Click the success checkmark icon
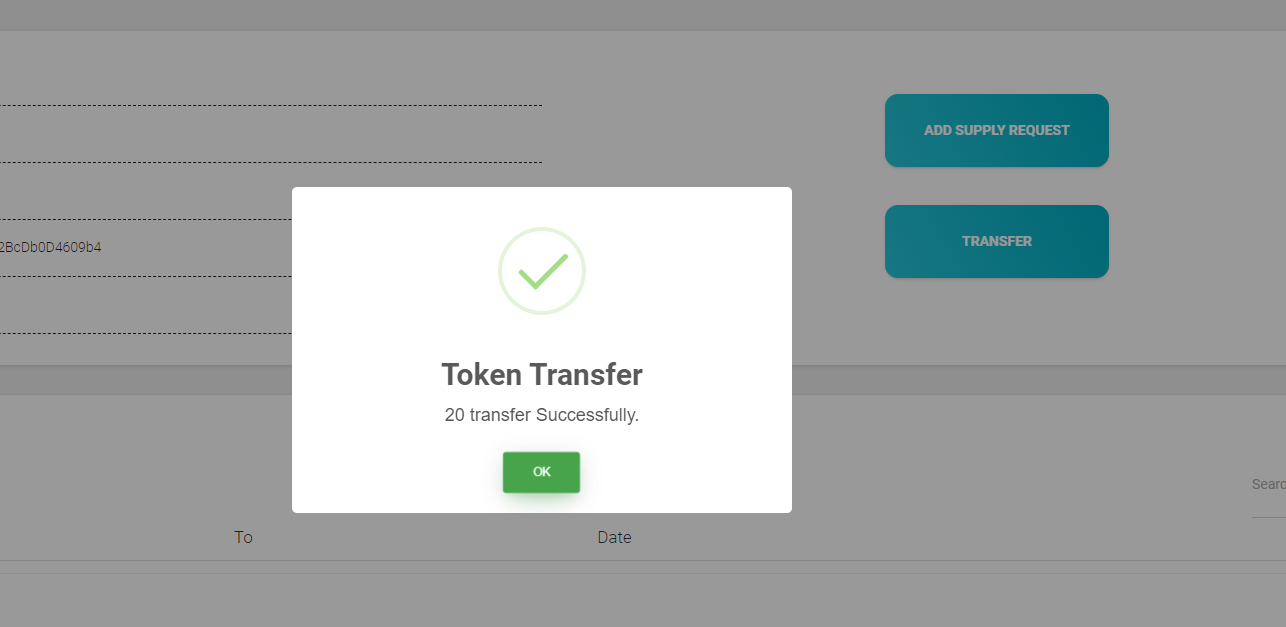This screenshot has width=1286, height=627. tap(541, 271)
